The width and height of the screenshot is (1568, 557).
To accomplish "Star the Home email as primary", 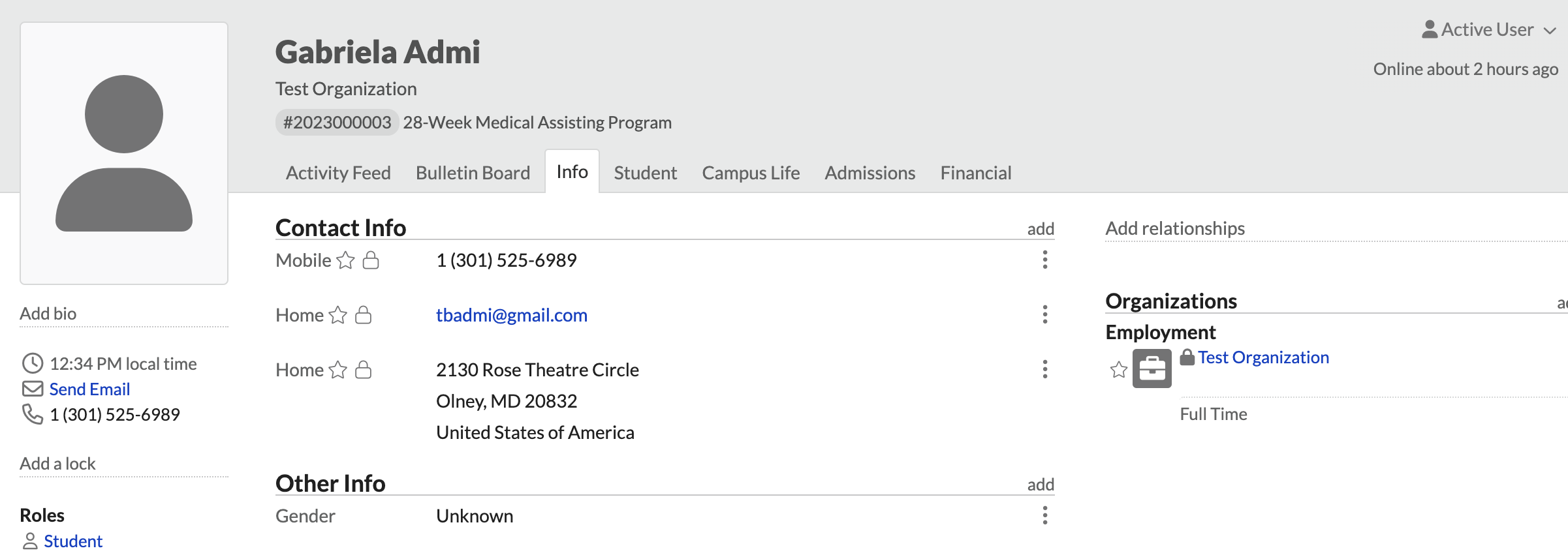I will [338, 315].
